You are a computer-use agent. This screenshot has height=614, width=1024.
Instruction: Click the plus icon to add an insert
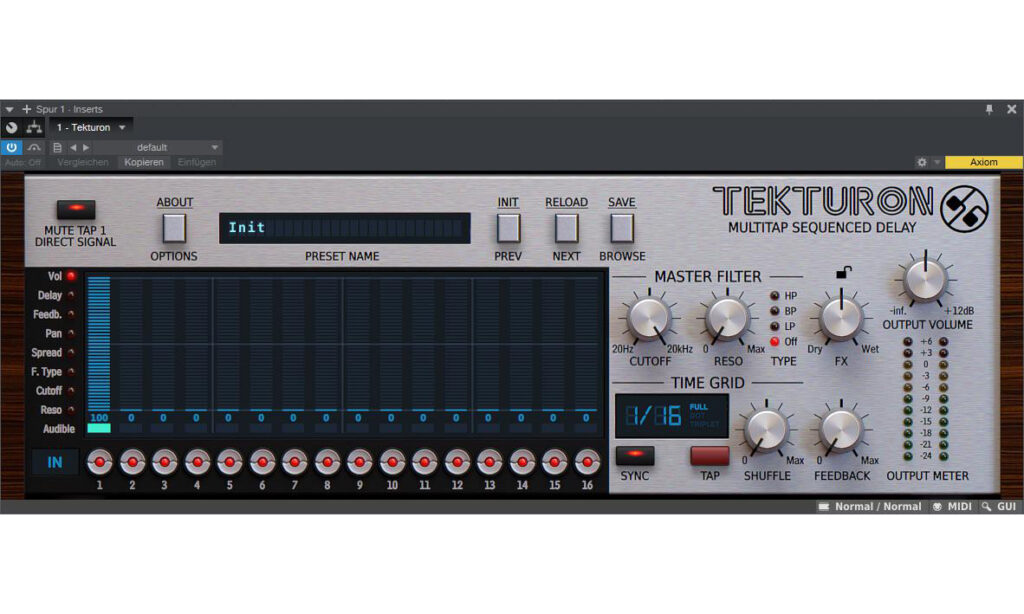coord(27,109)
